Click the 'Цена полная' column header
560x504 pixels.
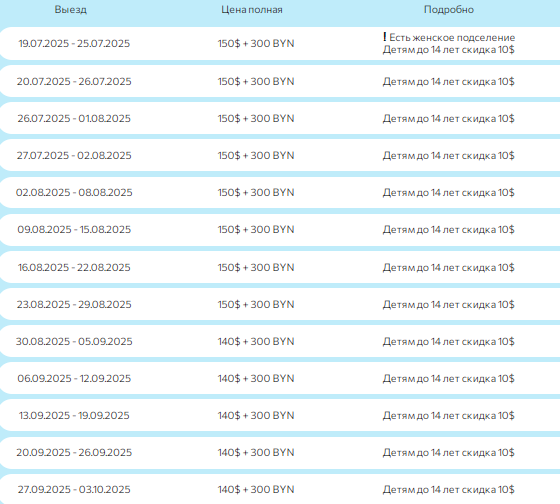click(252, 10)
